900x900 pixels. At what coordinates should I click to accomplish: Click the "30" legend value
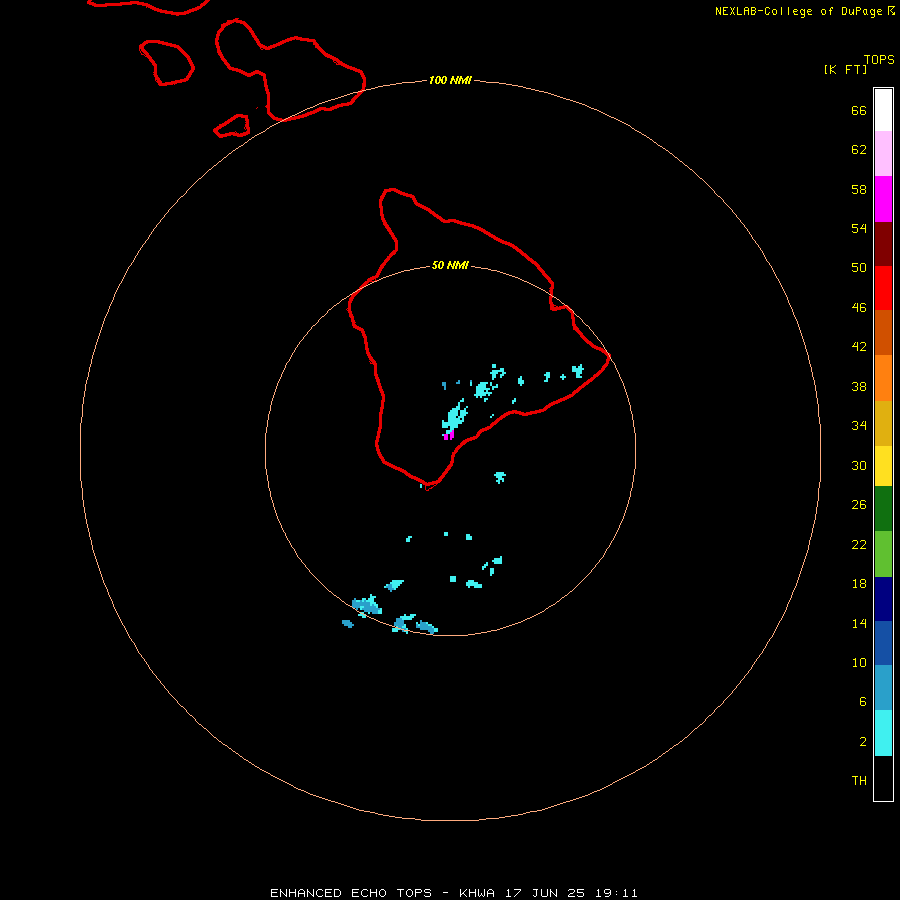click(859, 465)
